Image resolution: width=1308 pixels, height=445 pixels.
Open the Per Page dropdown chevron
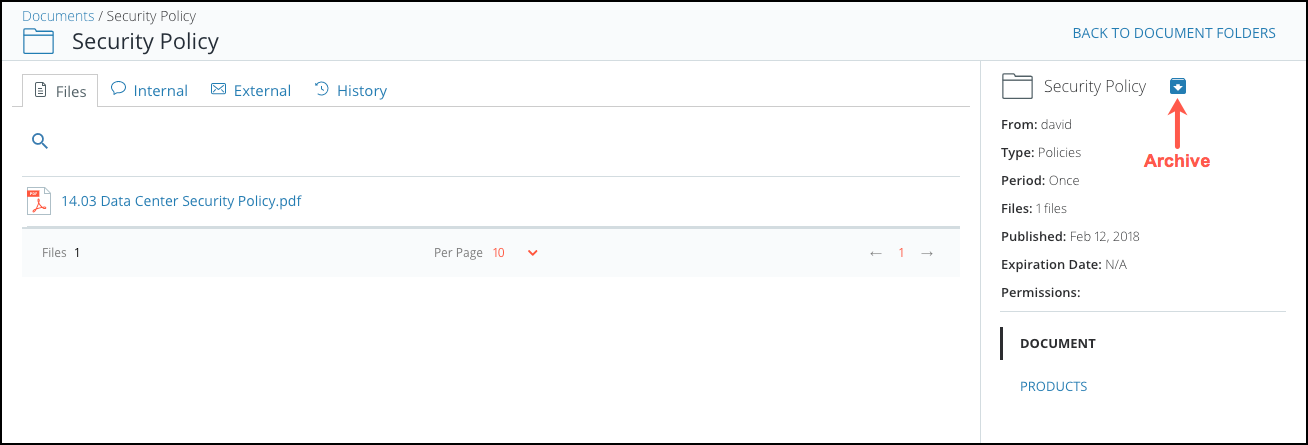click(532, 253)
